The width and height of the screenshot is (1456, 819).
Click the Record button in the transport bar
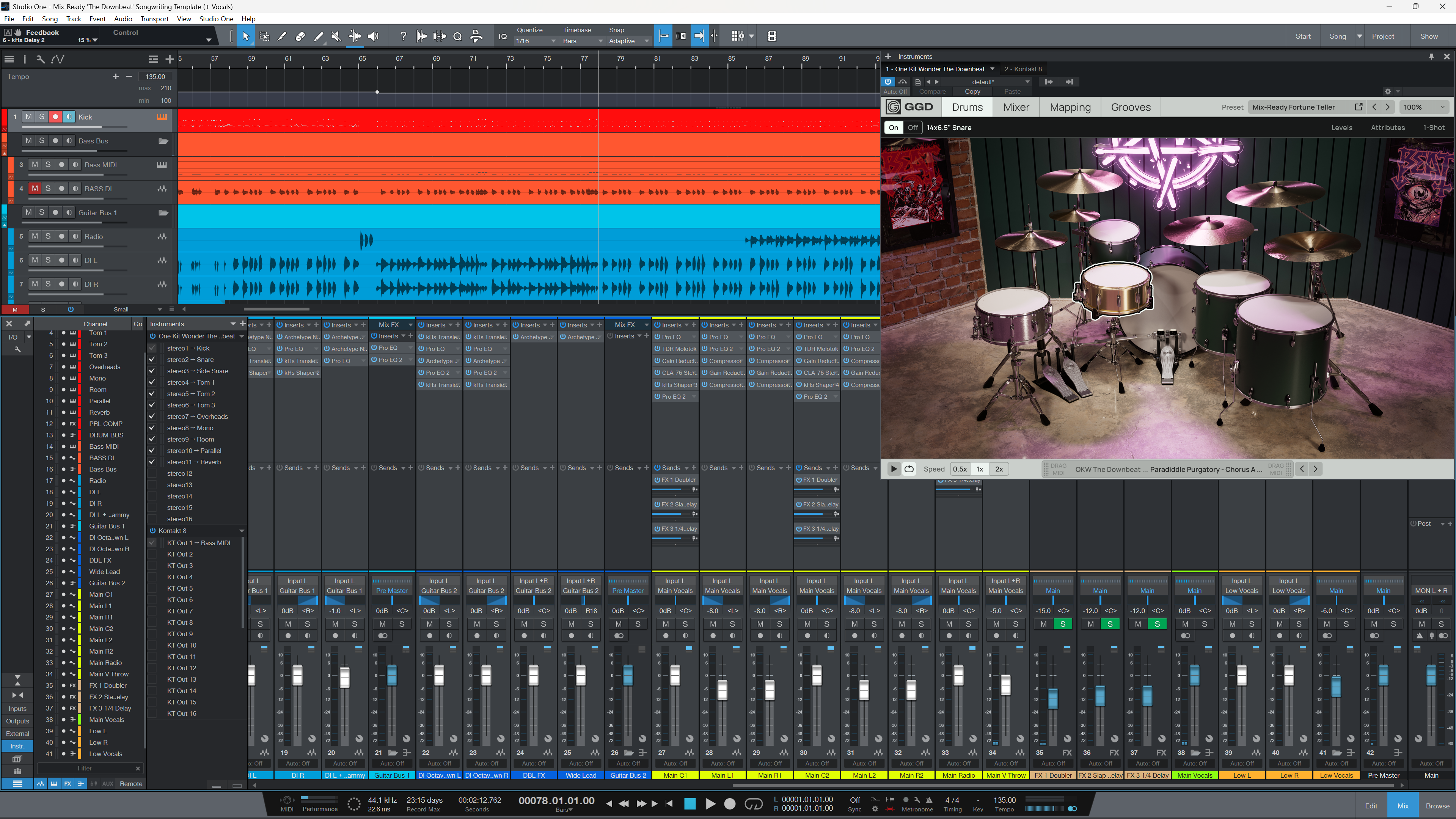pyautogui.click(x=730, y=803)
